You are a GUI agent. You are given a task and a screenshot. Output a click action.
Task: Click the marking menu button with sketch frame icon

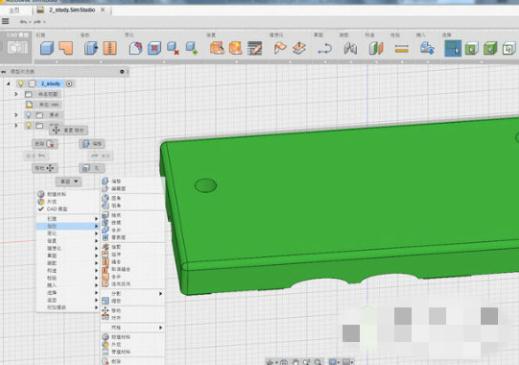pyautogui.click(x=92, y=168)
